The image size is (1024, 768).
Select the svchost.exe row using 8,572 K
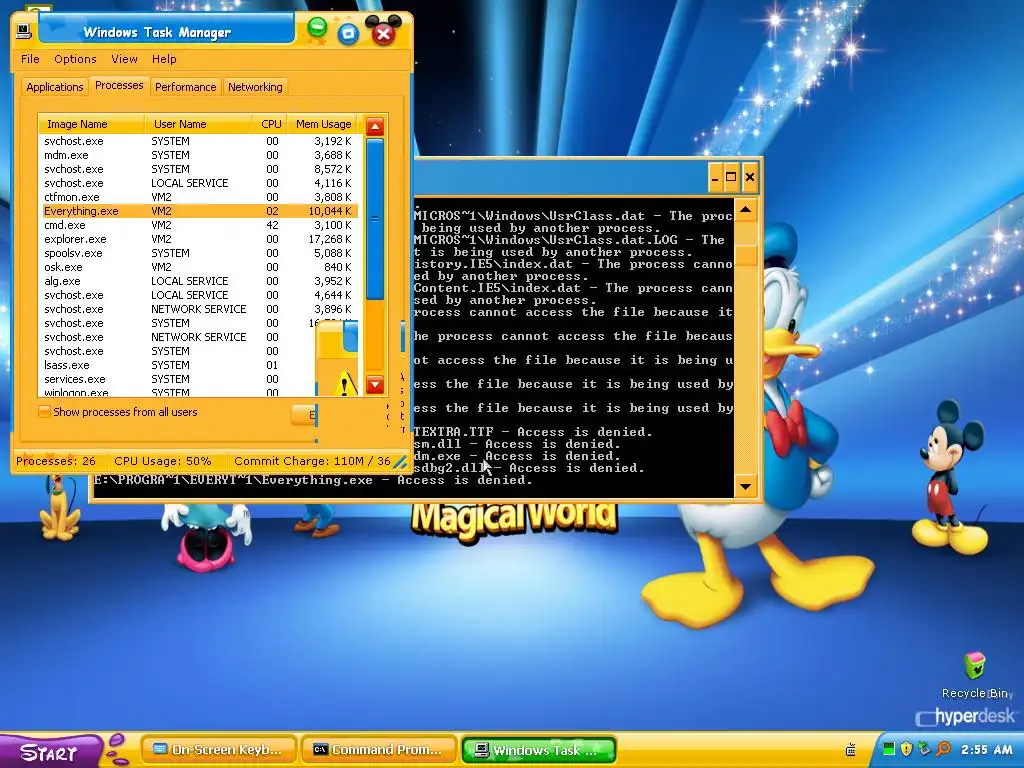coord(199,169)
